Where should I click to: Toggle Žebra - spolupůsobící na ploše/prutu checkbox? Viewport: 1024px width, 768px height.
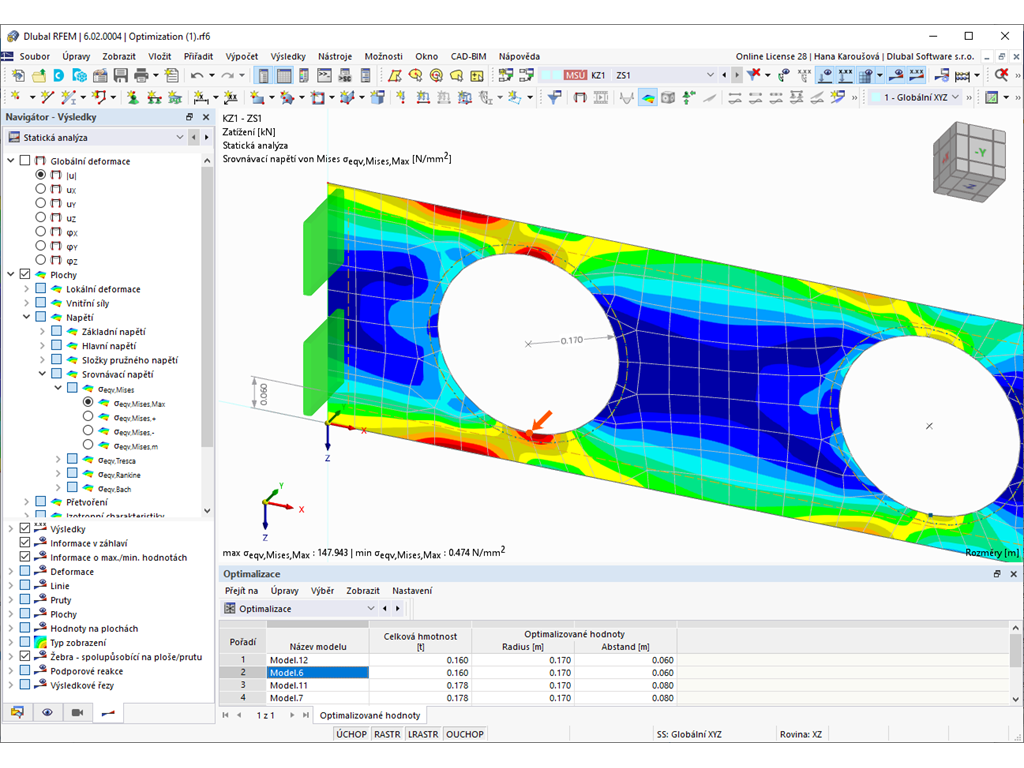tap(25, 656)
